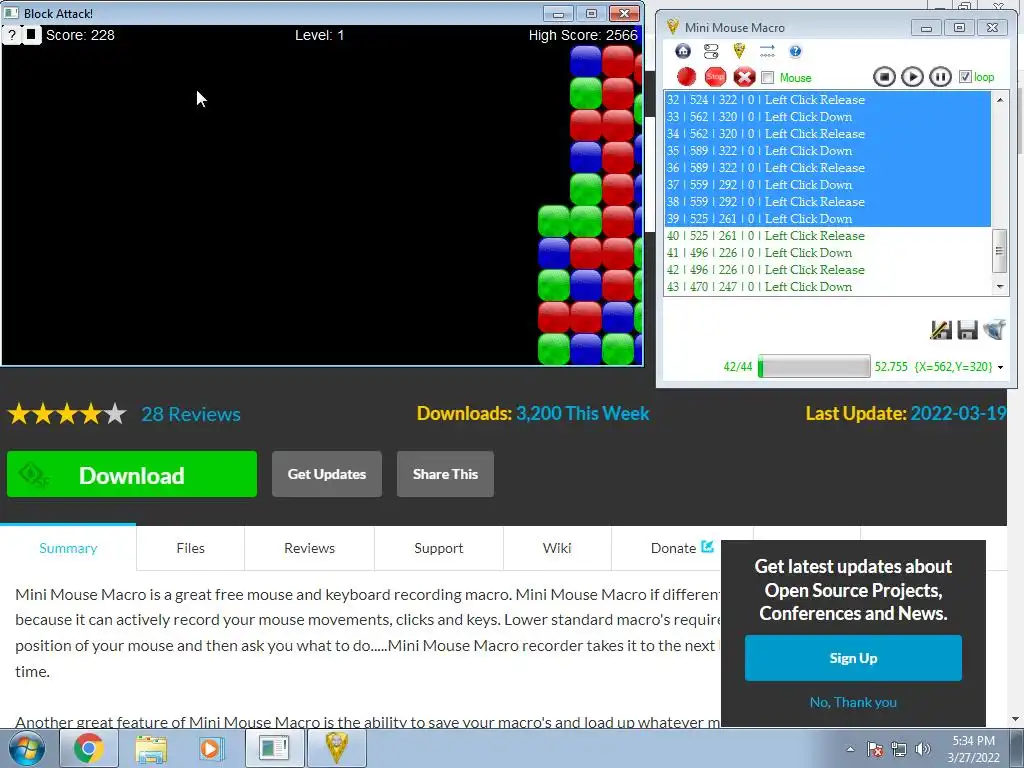Click the network tray icon
The height and width of the screenshot is (768, 1024).
(x=899, y=749)
